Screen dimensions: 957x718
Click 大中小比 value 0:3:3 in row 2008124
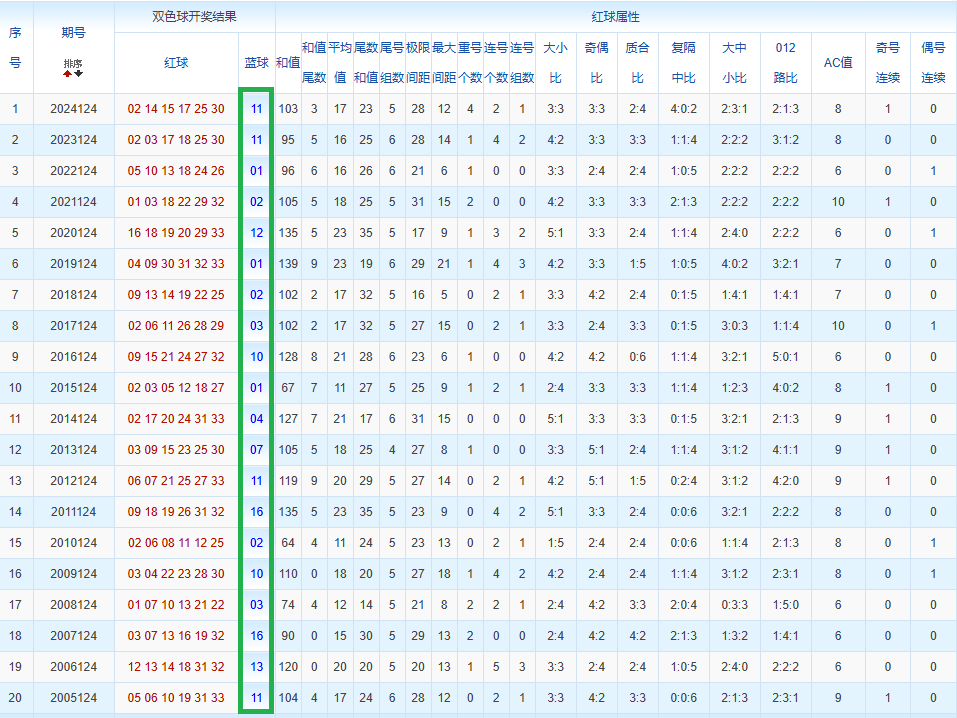(734, 605)
